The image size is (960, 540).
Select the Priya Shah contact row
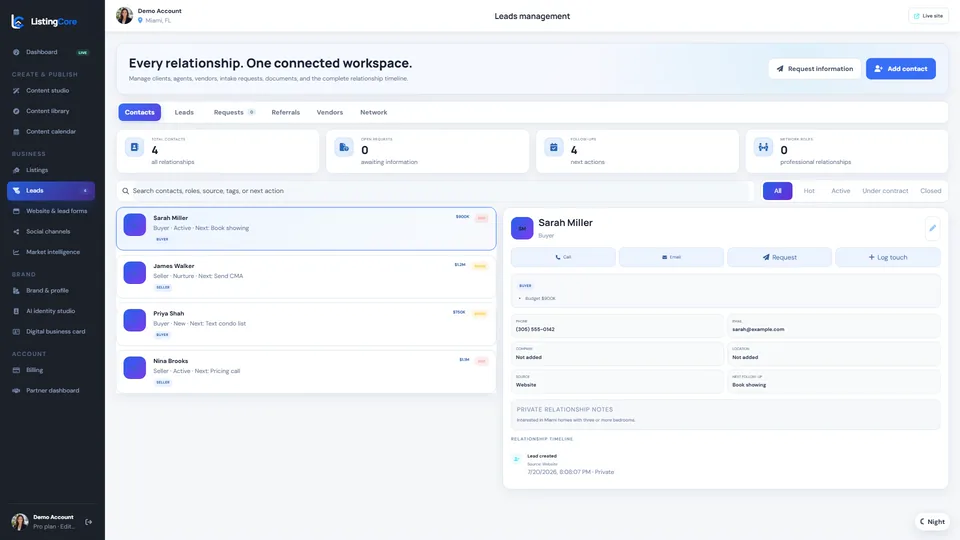point(306,324)
